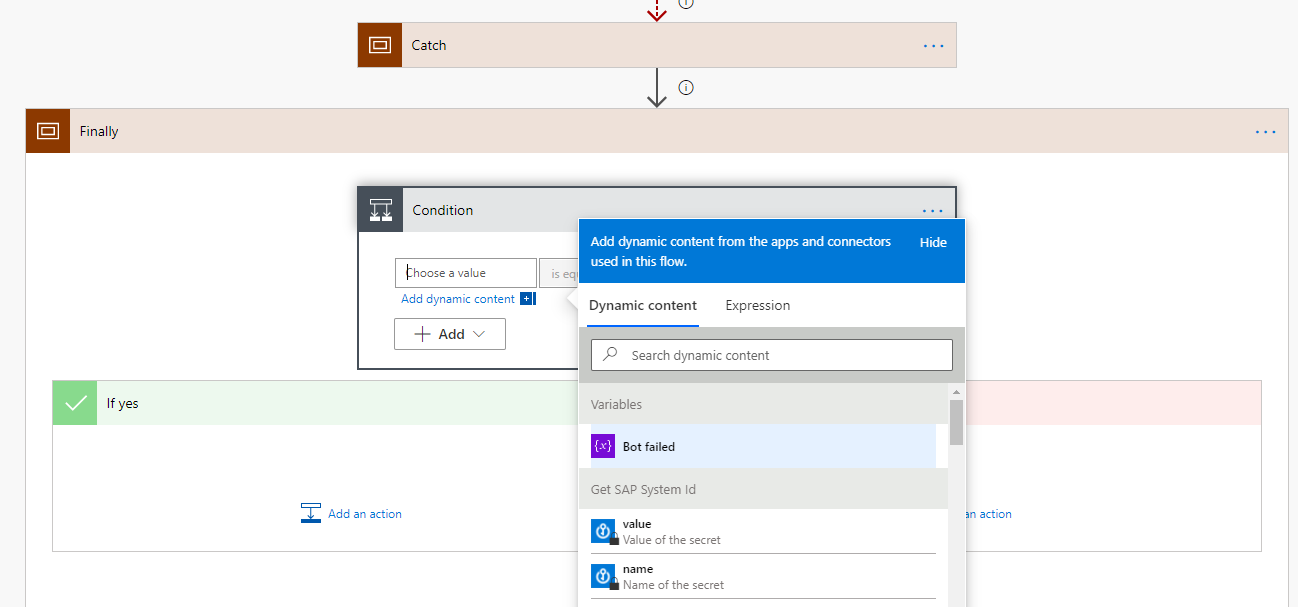The image size is (1298, 607).
Task: Click the Condition action icon
Action: (x=381, y=209)
